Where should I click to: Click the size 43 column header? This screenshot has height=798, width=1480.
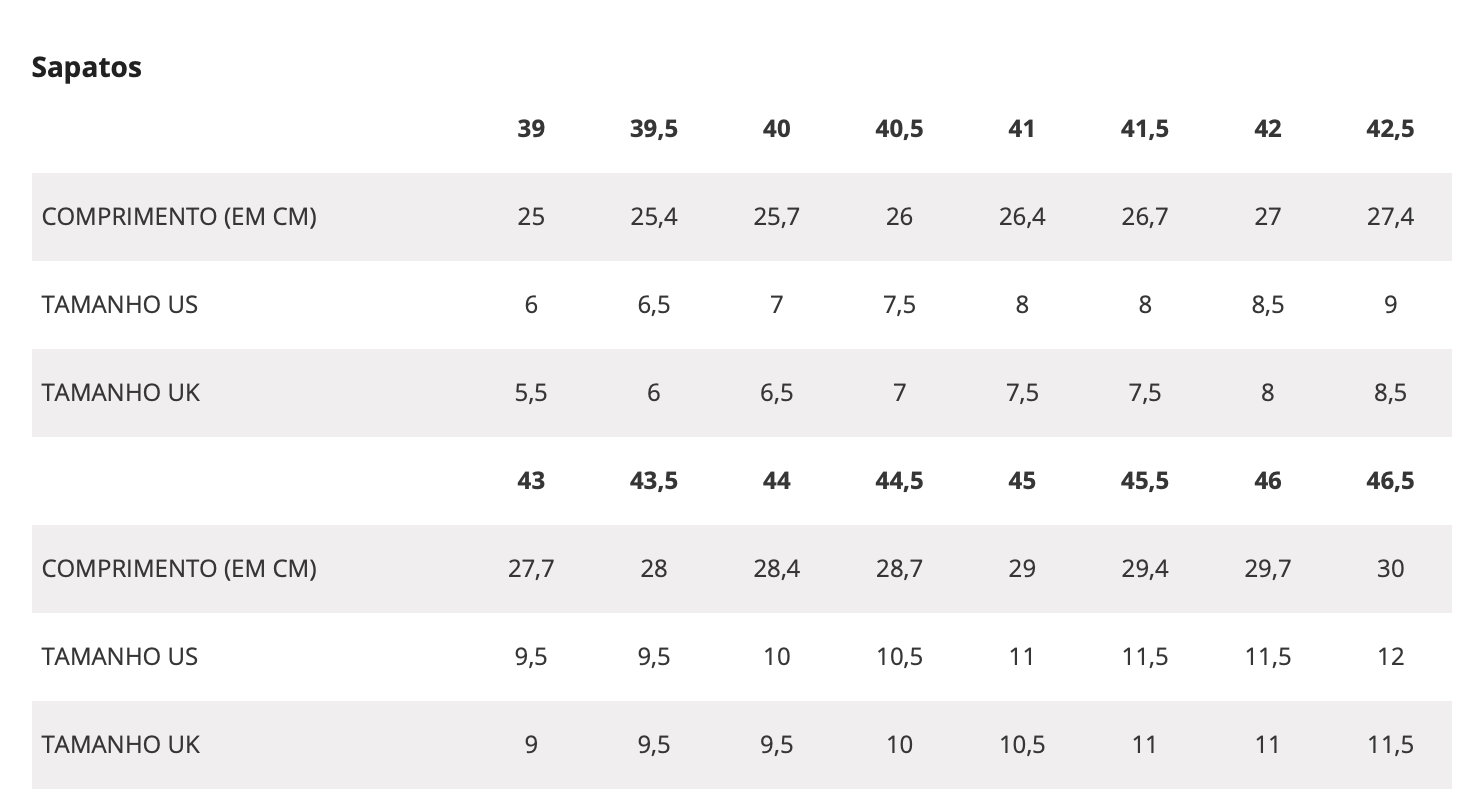click(531, 481)
